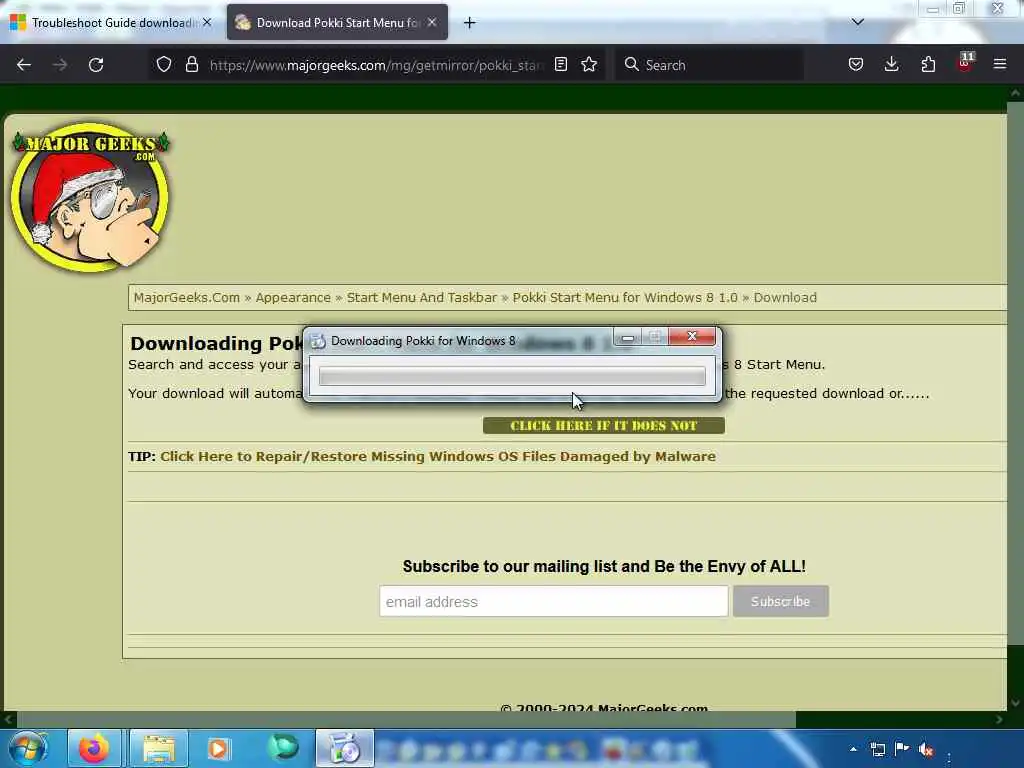Screen dimensions: 1024x768
Task: Click the extension icon with badge 11
Action: click(x=965, y=63)
